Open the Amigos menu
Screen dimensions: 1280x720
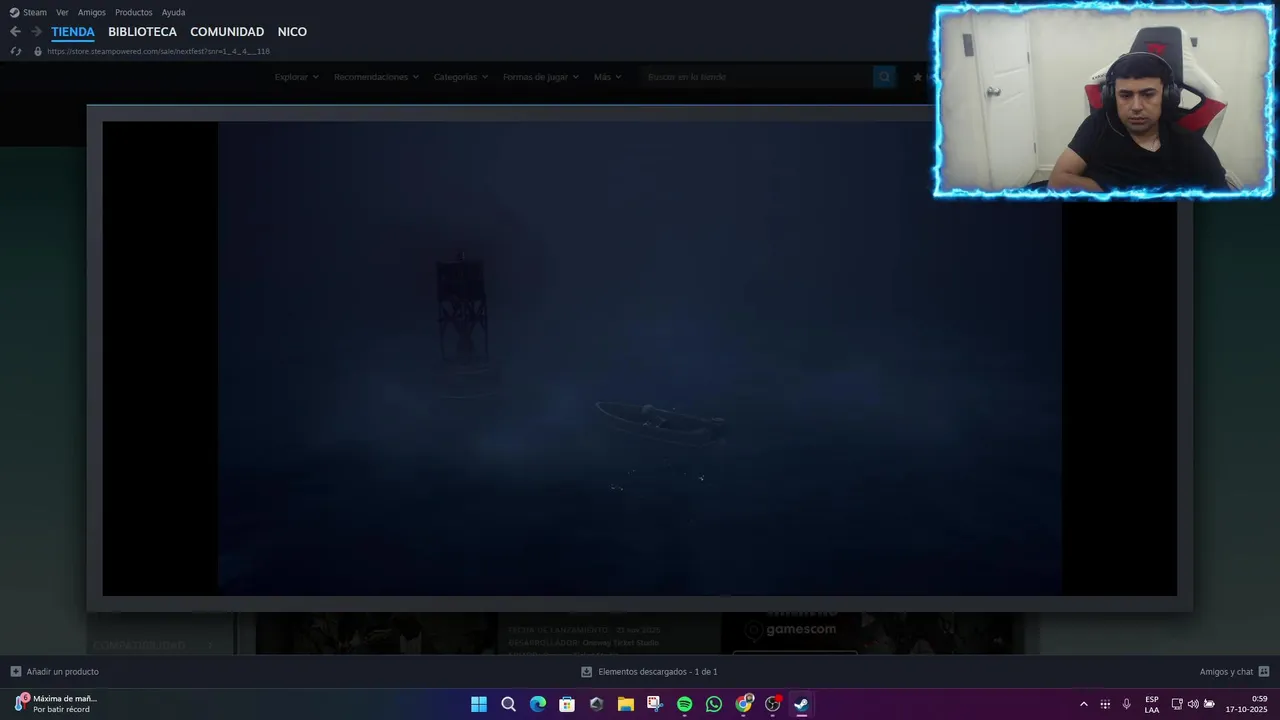click(x=92, y=12)
